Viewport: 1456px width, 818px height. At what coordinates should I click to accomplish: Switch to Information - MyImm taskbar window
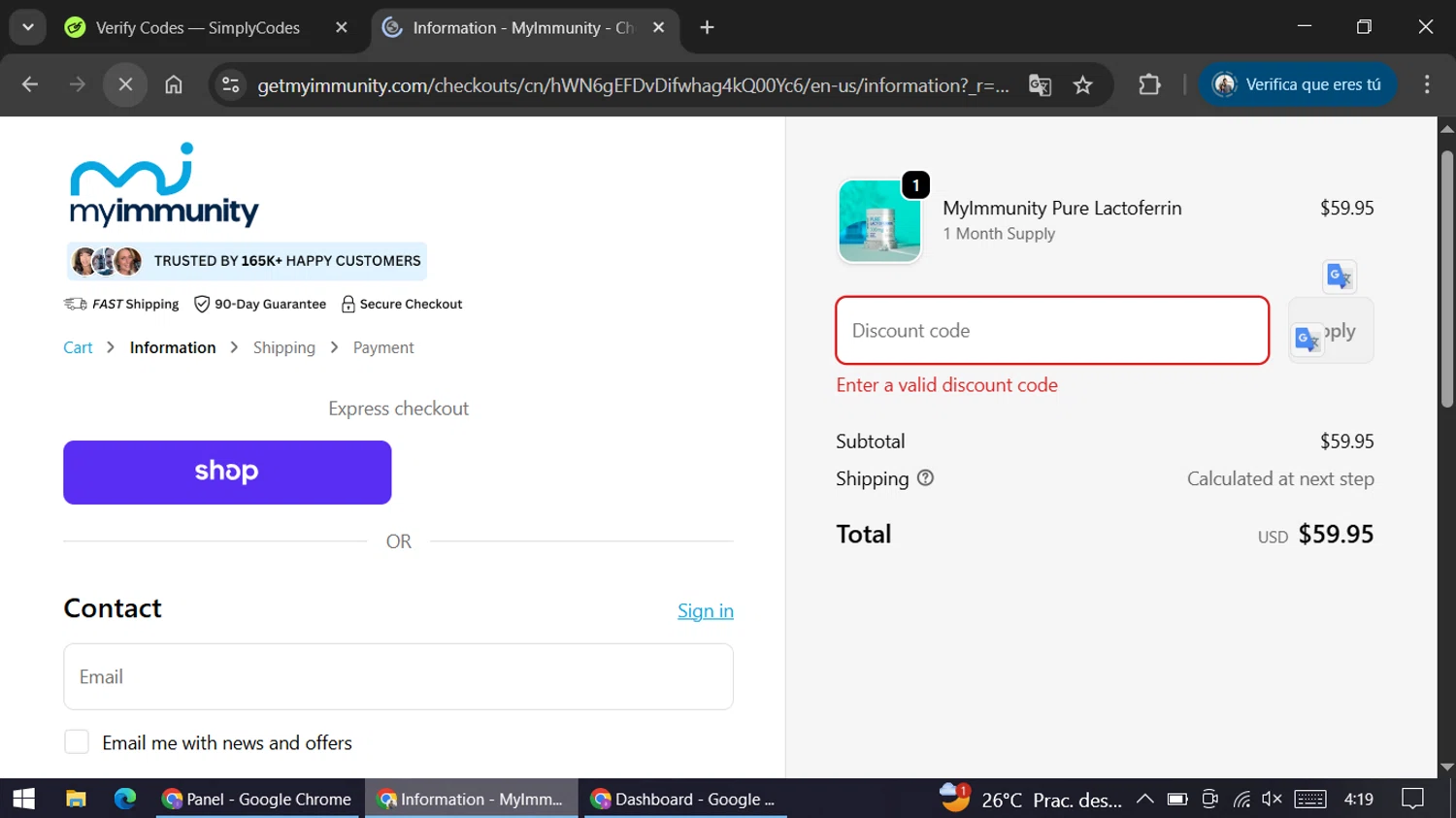471,799
